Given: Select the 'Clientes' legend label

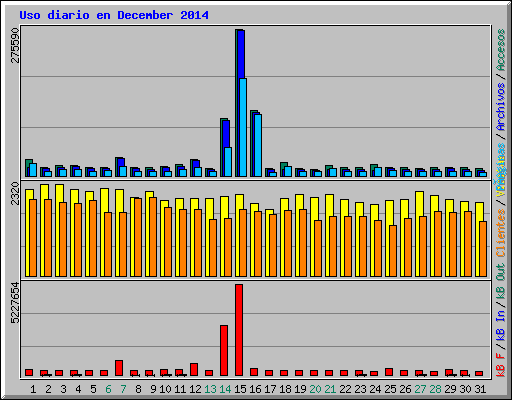Looking at the screenshot, I should (x=501, y=233).
